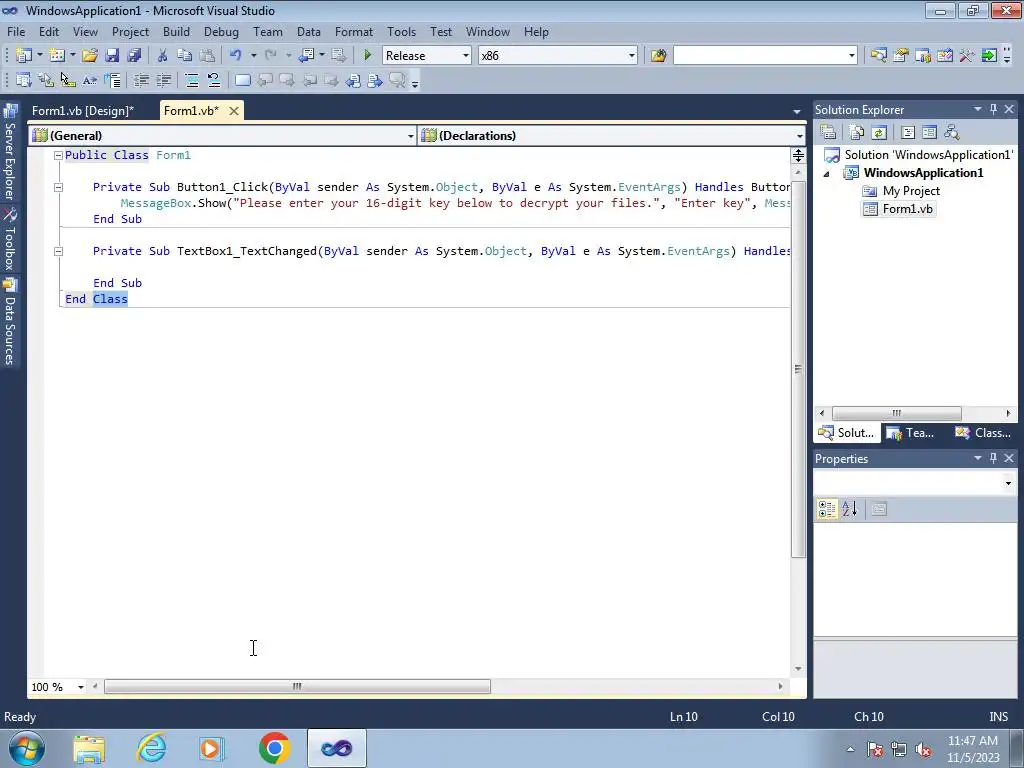Click the Undo arrow icon
The width and height of the screenshot is (1024, 768).
(x=236, y=56)
